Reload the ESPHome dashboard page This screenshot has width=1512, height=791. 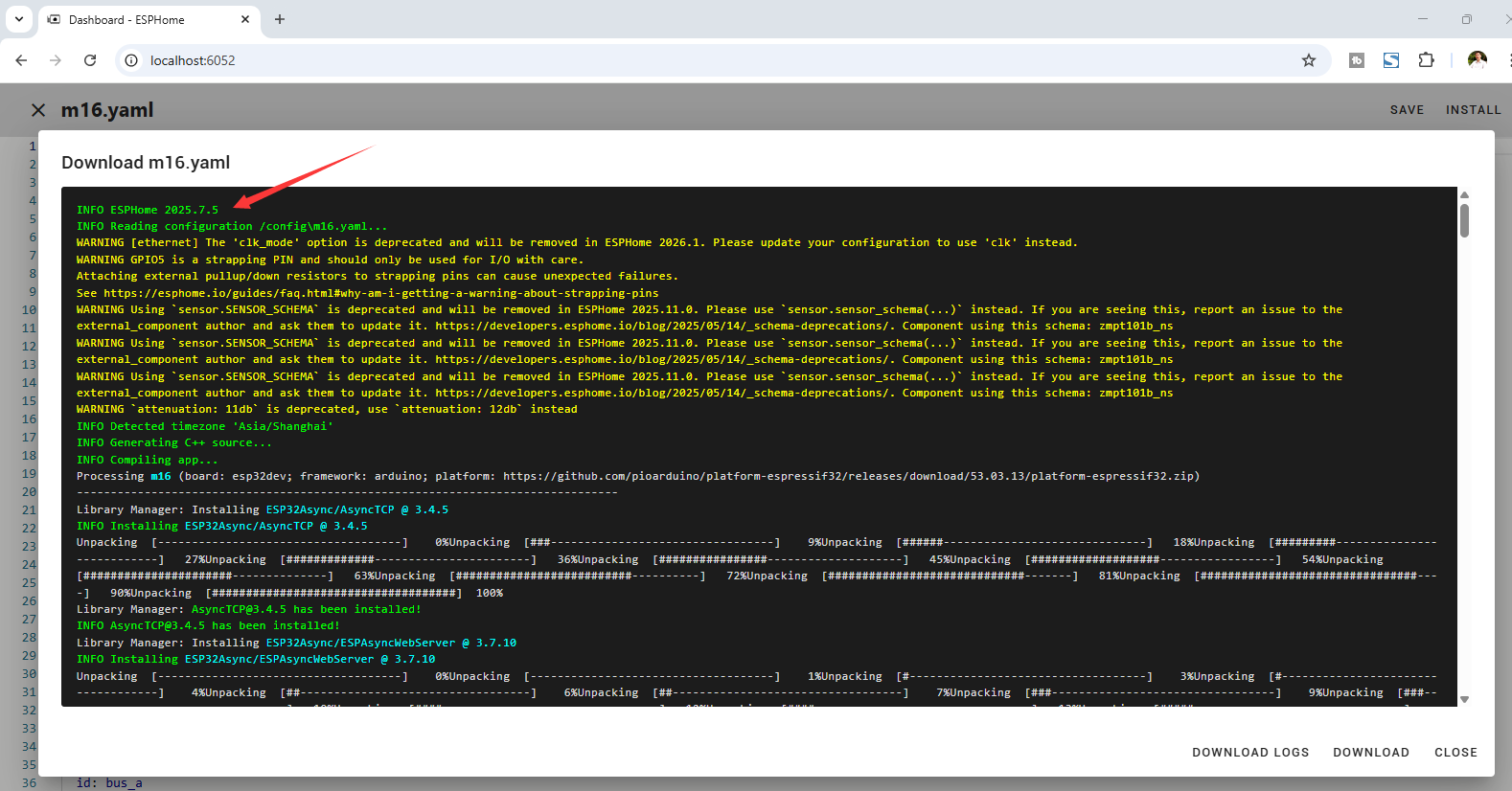(90, 60)
